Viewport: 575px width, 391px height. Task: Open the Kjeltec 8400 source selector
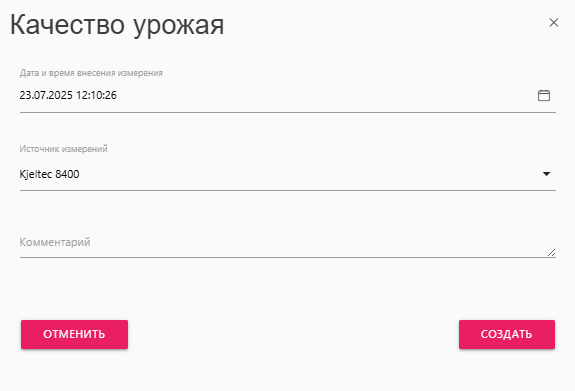[288, 174]
